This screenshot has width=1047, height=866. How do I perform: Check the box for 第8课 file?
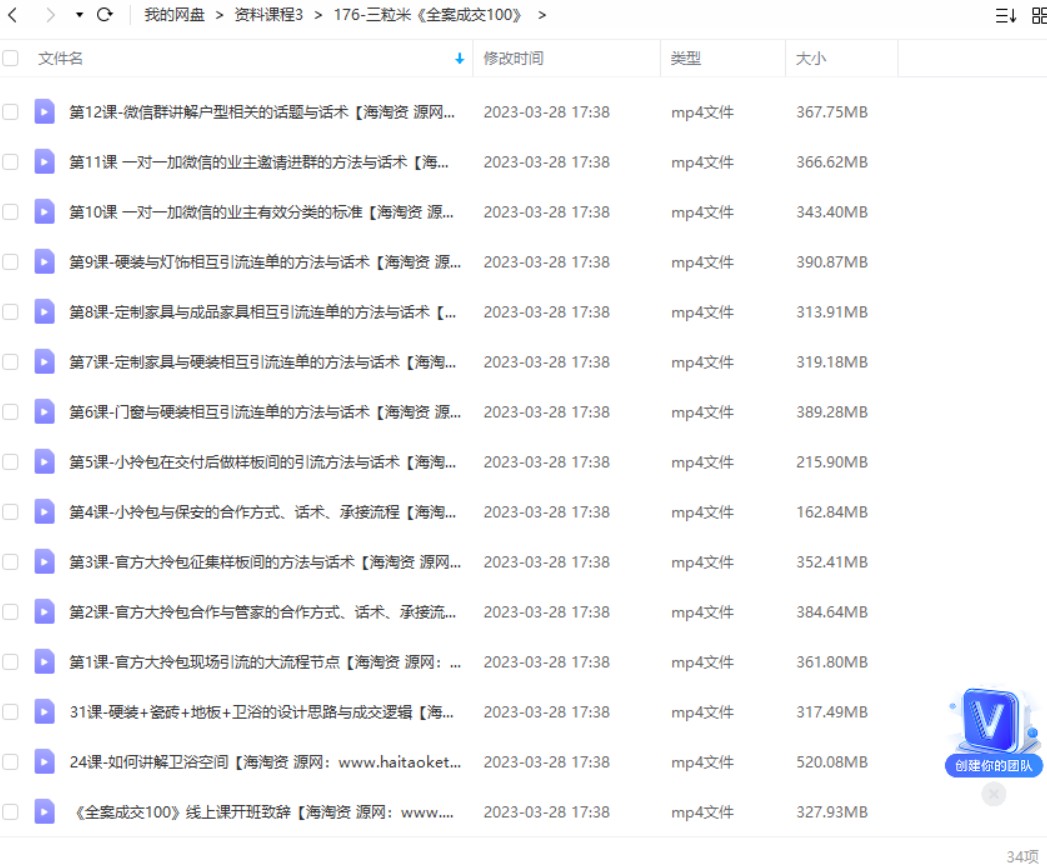click(x=10, y=312)
